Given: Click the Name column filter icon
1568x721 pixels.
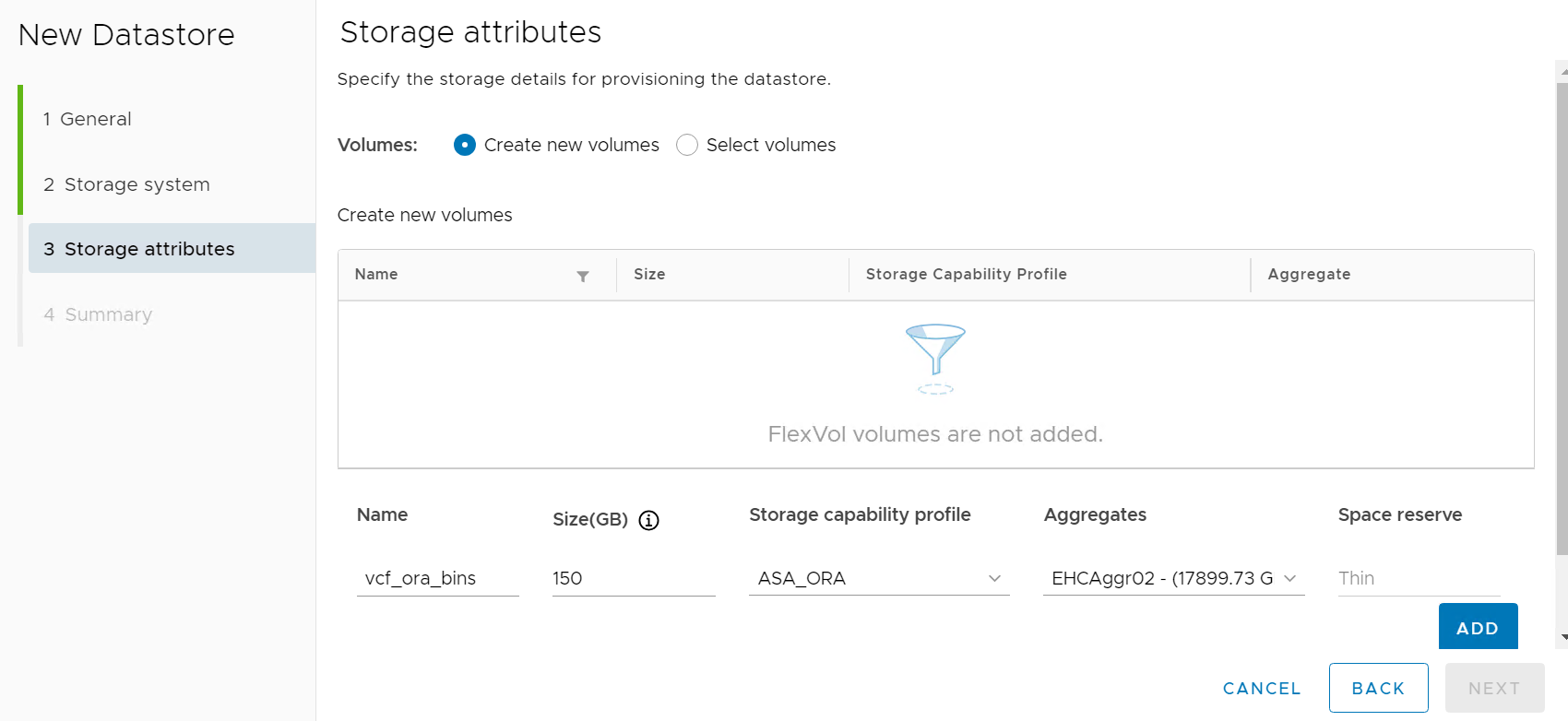Looking at the screenshot, I should click(x=583, y=276).
